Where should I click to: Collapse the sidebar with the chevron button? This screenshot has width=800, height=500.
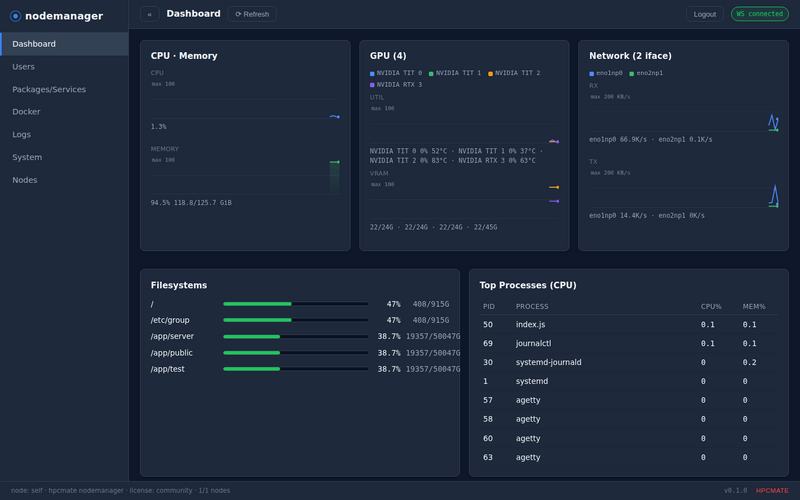coord(149,14)
